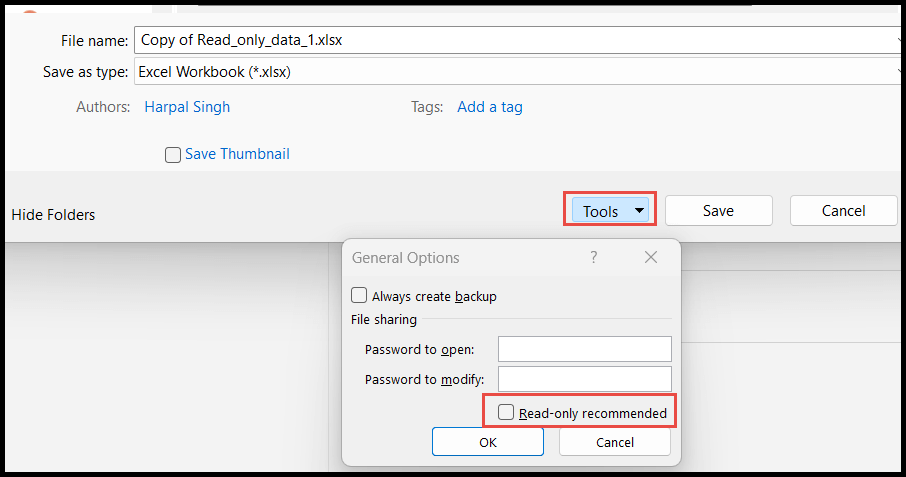Image resolution: width=906 pixels, height=477 pixels.
Task: Select Hide Folders option
Action: coord(53,215)
